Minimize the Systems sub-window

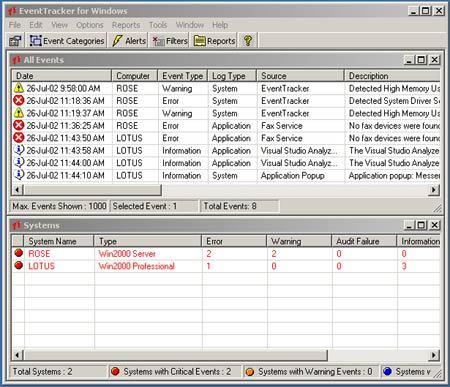click(410, 226)
